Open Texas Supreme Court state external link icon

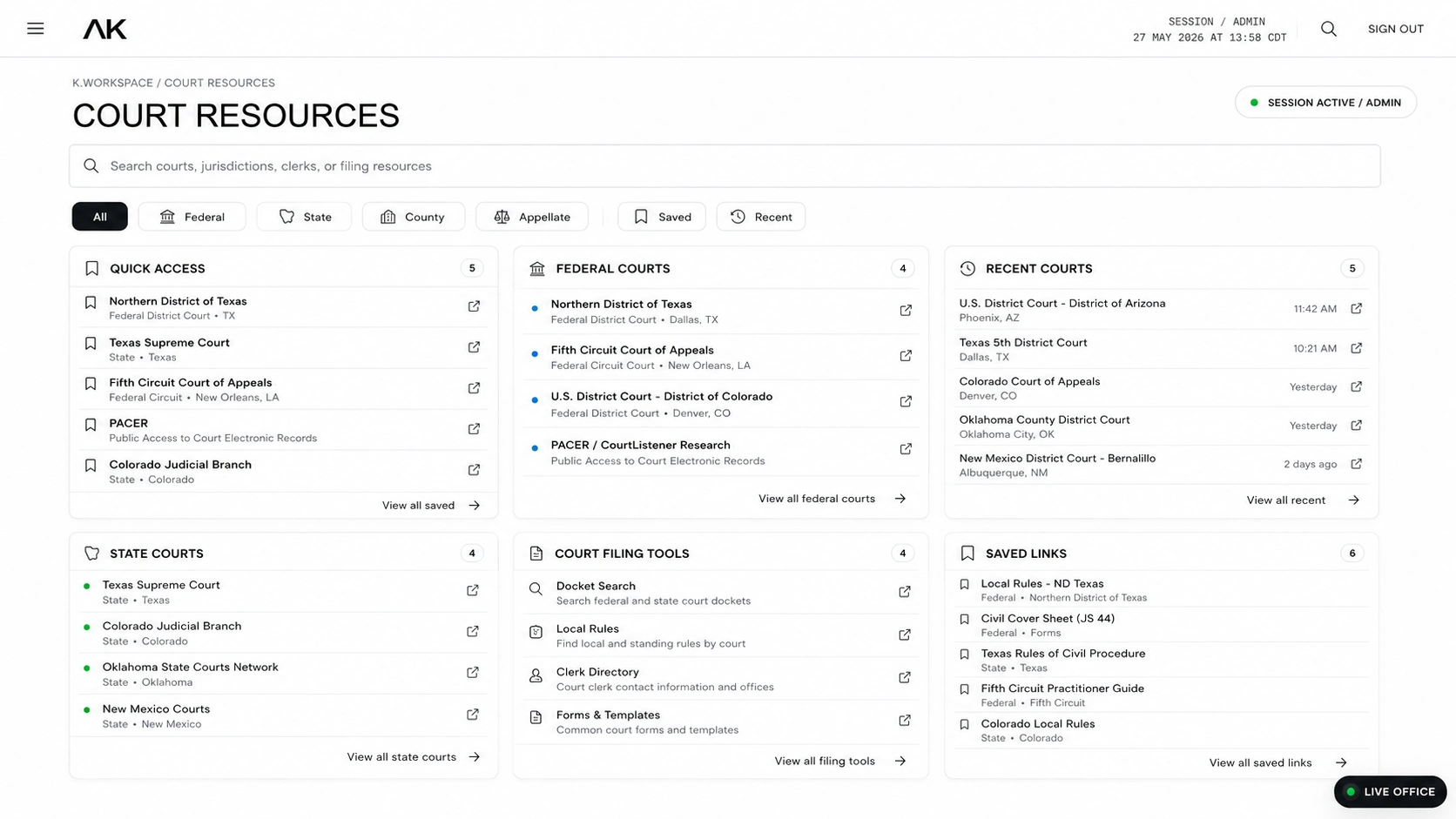[473, 591]
